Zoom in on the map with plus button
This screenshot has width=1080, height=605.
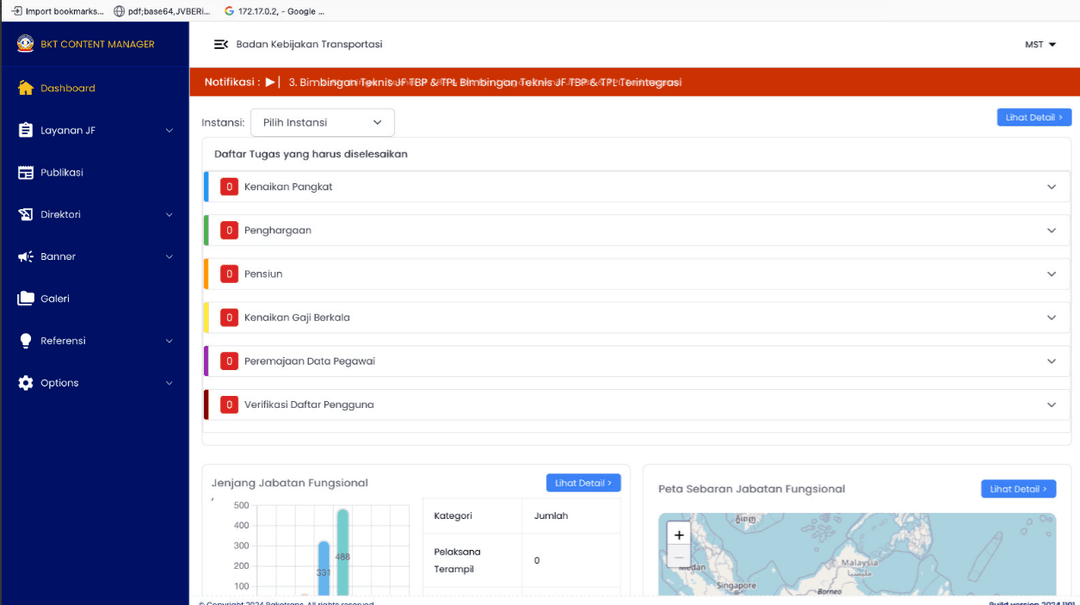tap(678, 535)
